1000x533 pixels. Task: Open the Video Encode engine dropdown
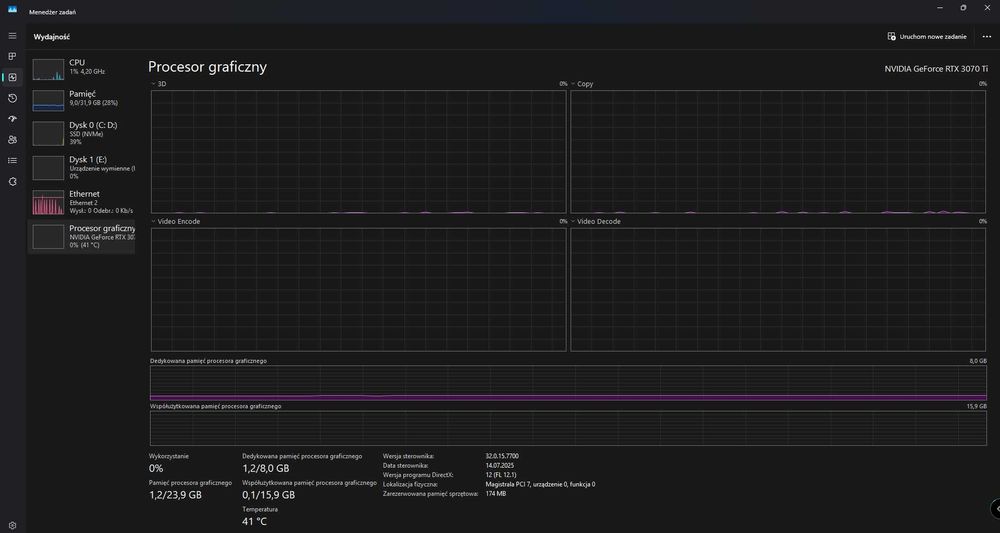(x=175, y=221)
